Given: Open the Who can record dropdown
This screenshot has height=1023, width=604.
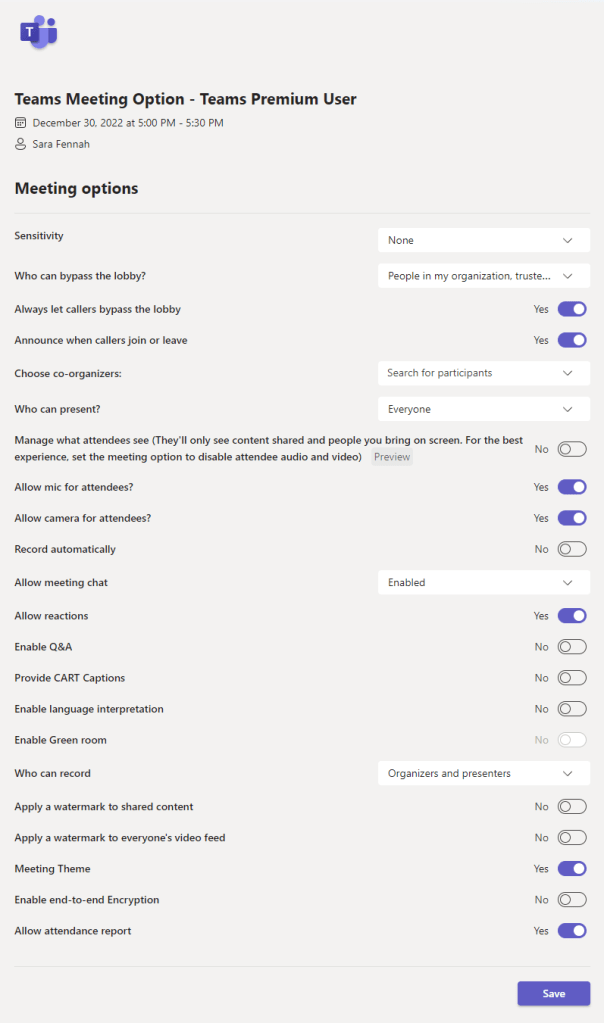Looking at the screenshot, I should (483, 773).
